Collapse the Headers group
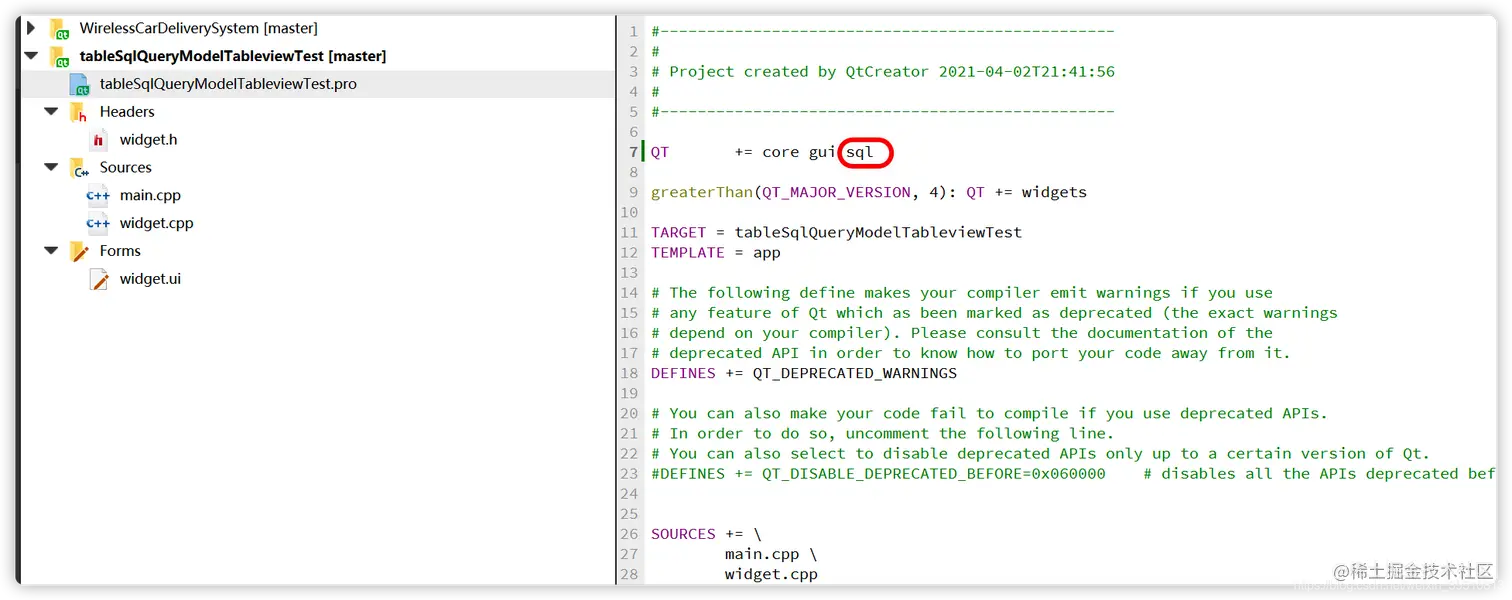 [x=50, y=111]
